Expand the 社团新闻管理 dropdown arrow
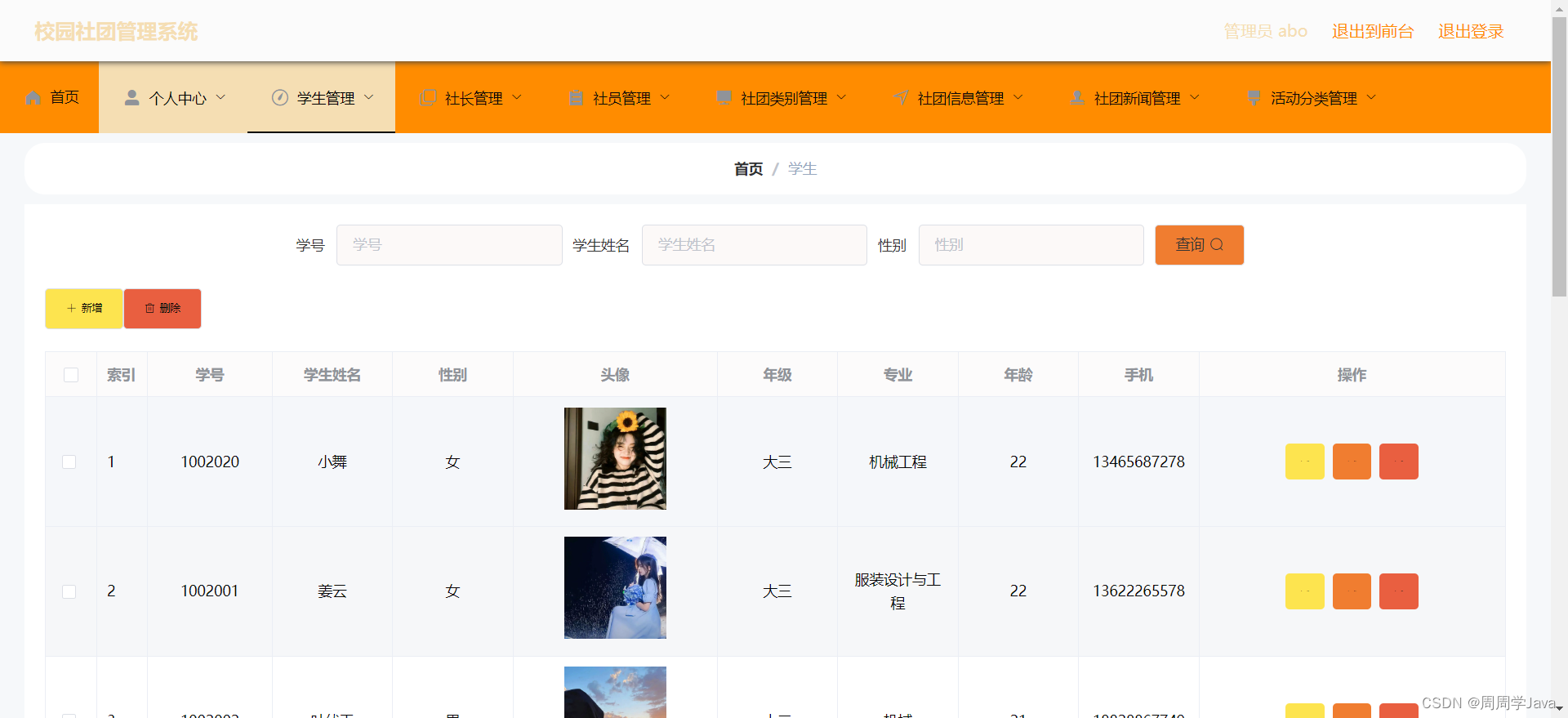The width and height of the screenshot is (1568, 718). click(x=1195, y=98)
